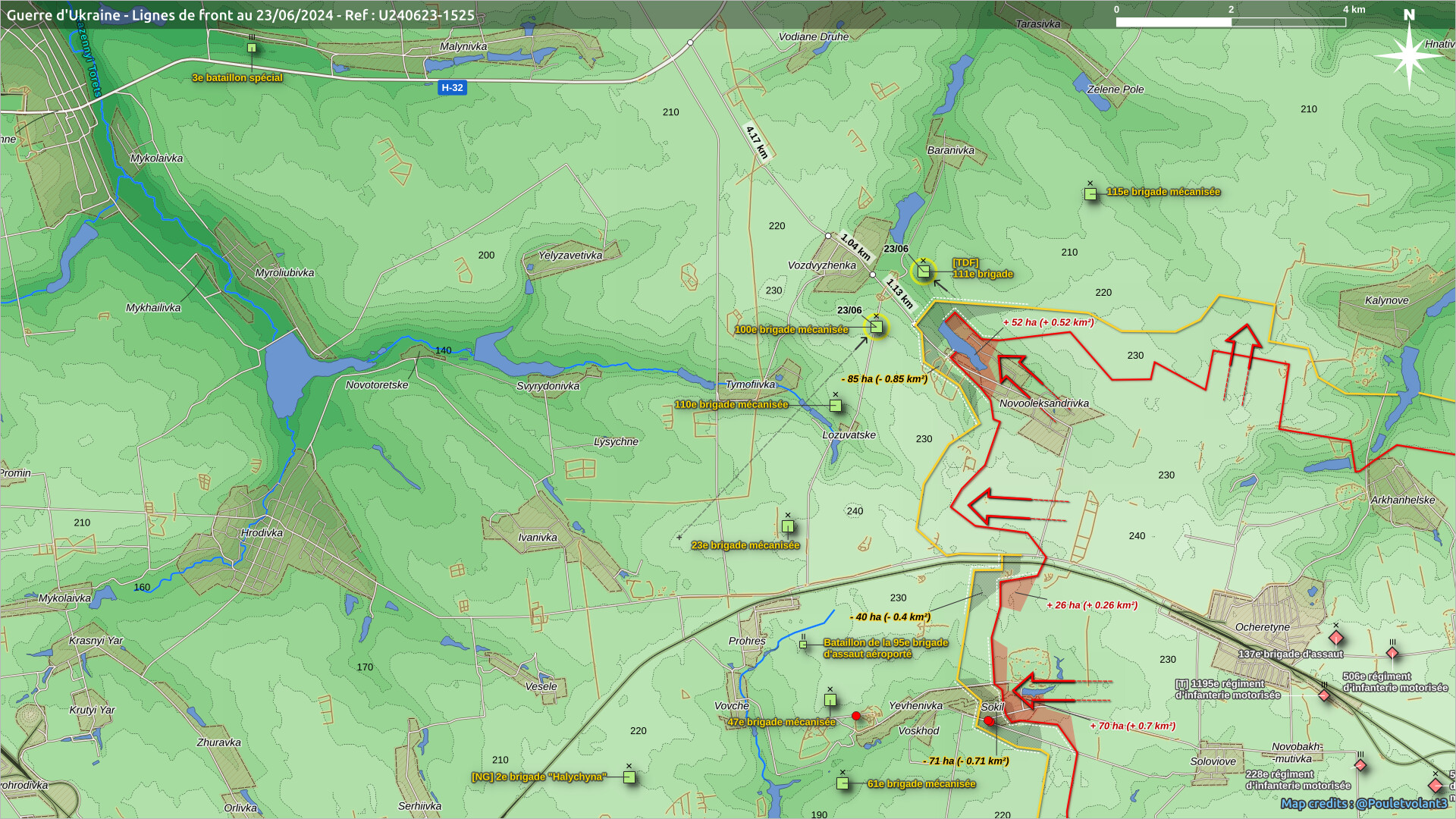
Task: Select the 23e brigade mécanisée unit icon
Action: [788, 526]
